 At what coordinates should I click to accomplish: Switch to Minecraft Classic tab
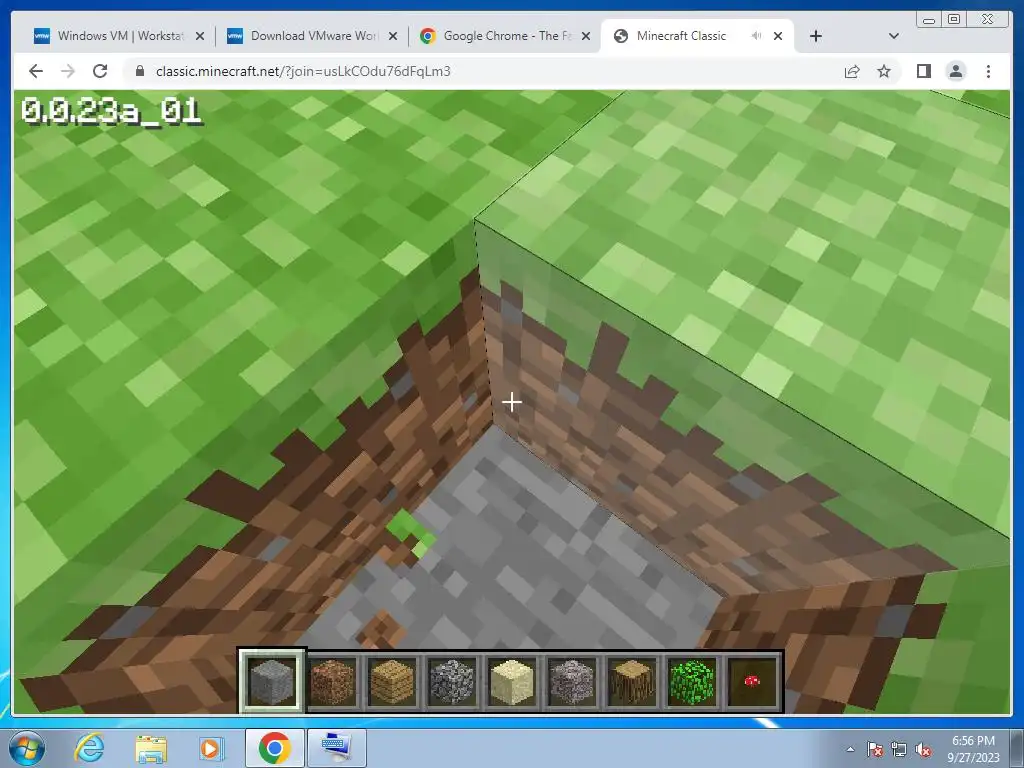point(696,36)
